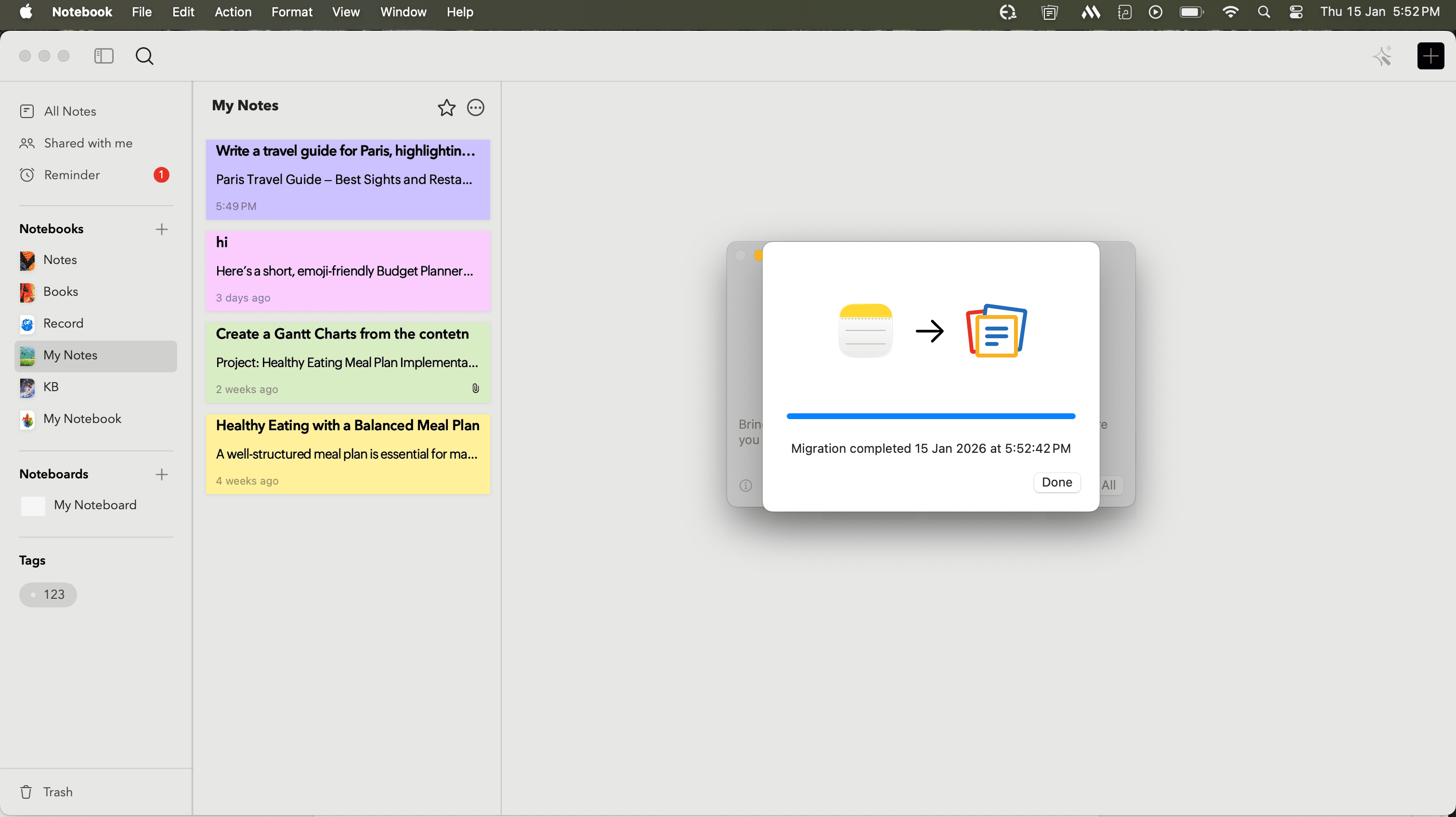Open the Reminder section

tap(72, 175)
